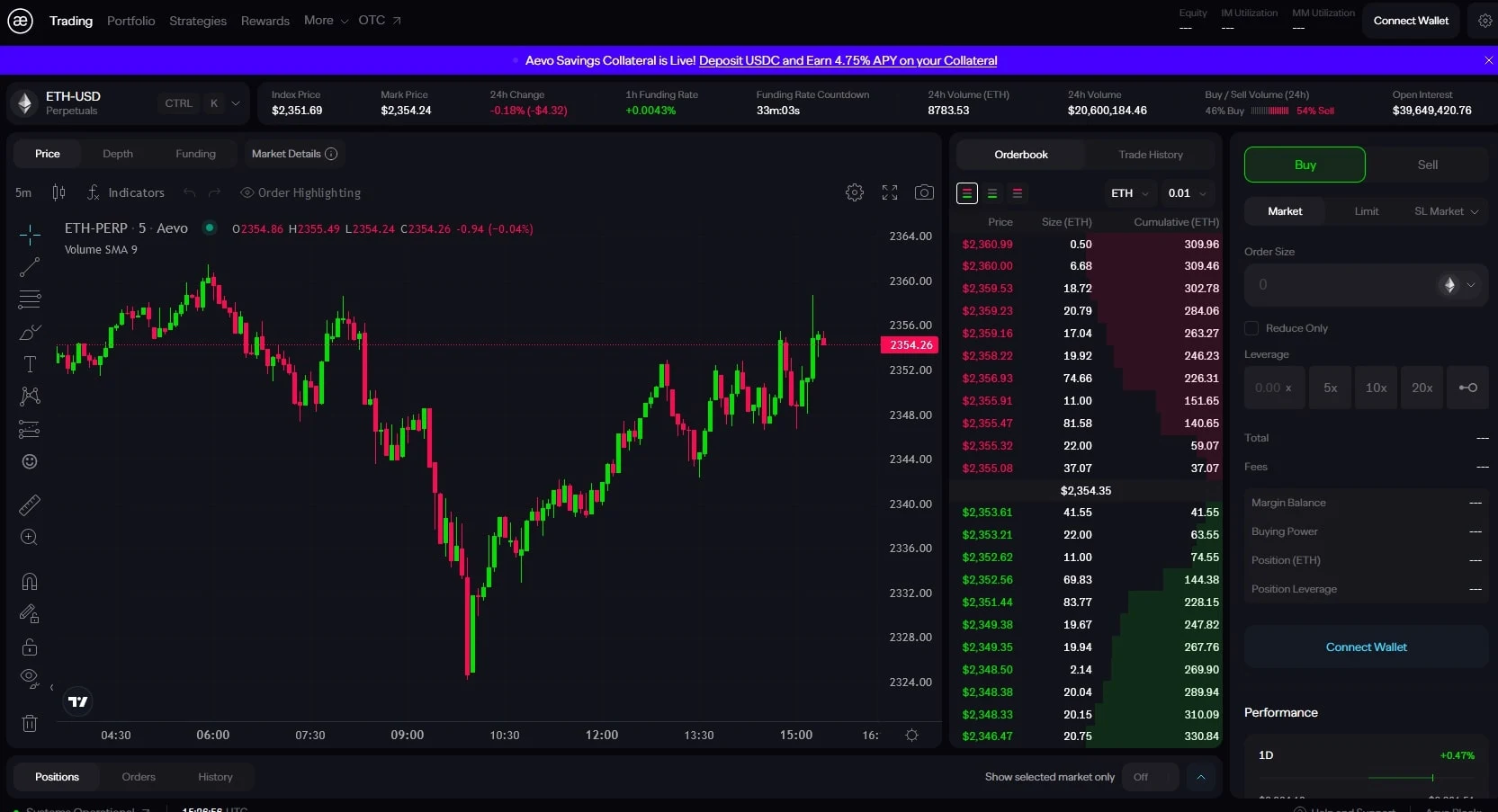Screen dimensions: 1498x812
Task: Show only asks in orderbook
Action: point(1018,193)
